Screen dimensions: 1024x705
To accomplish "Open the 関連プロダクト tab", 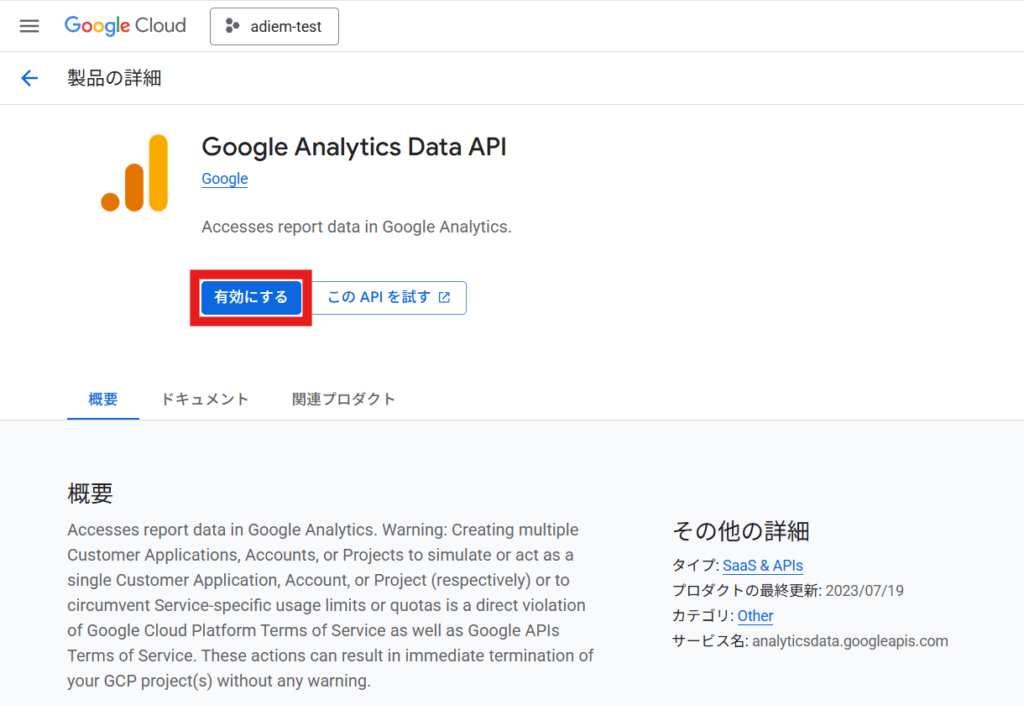I will [x=344, y=398].
